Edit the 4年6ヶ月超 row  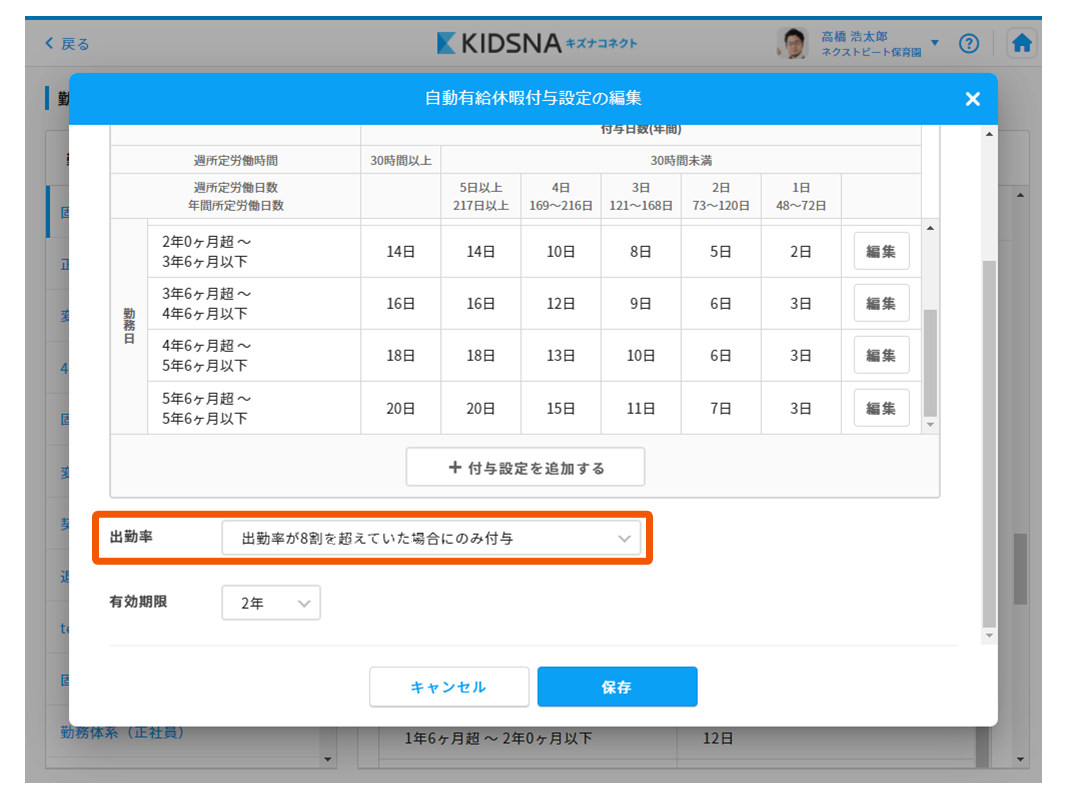pyautogui.click(x=881, y=355)
